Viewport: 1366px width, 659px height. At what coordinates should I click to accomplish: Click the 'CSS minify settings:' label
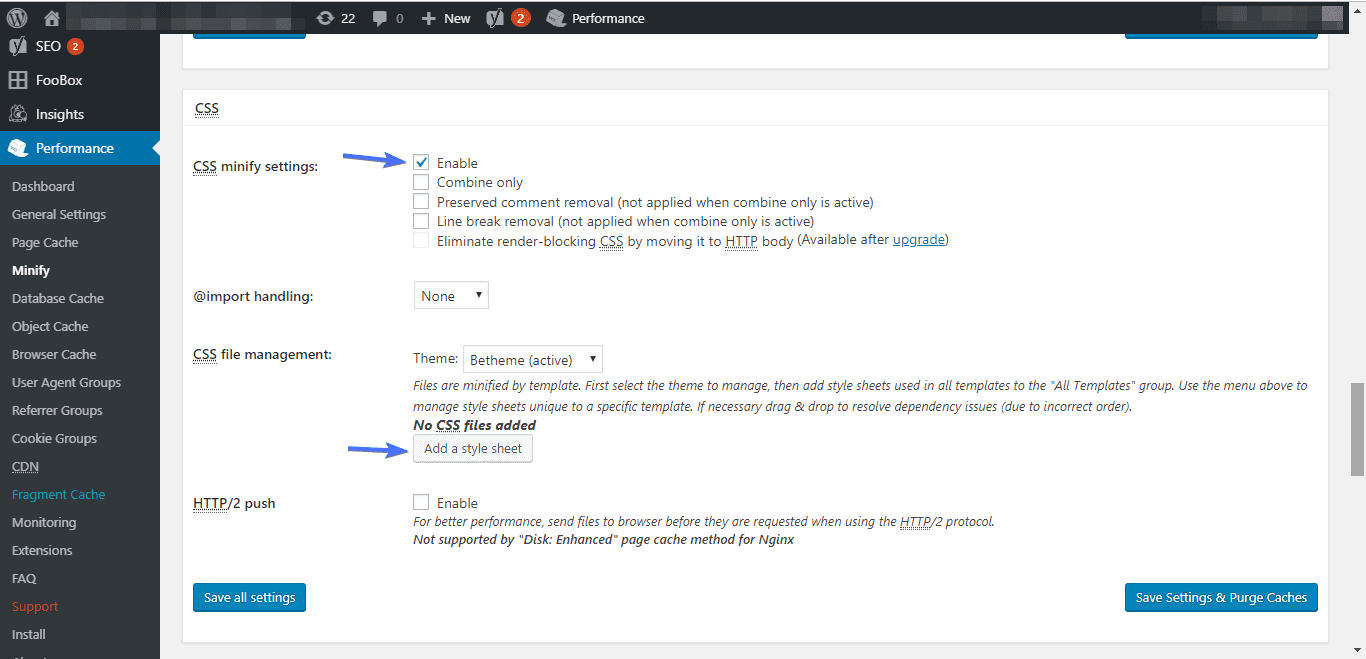coord(255,166)
